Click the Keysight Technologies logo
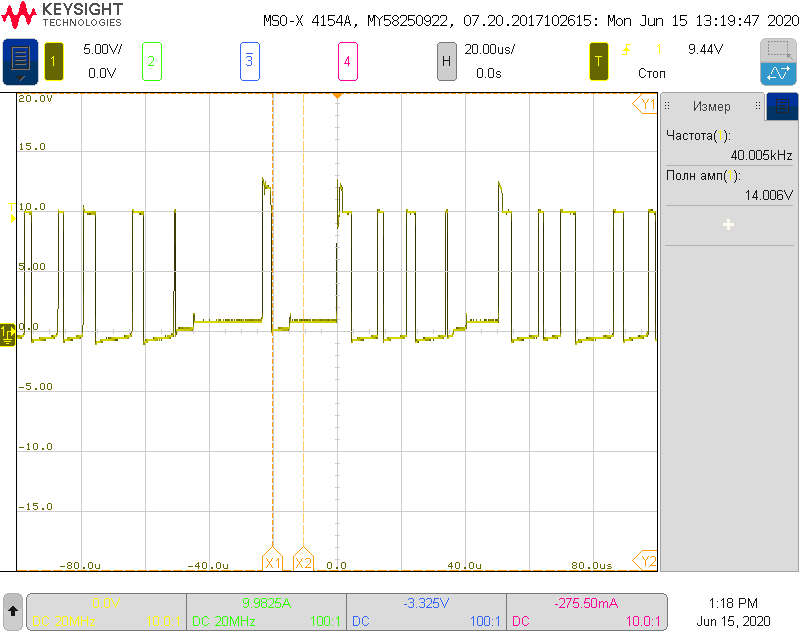The height and width of the screenshot is (632, 800). pos(62,15)
